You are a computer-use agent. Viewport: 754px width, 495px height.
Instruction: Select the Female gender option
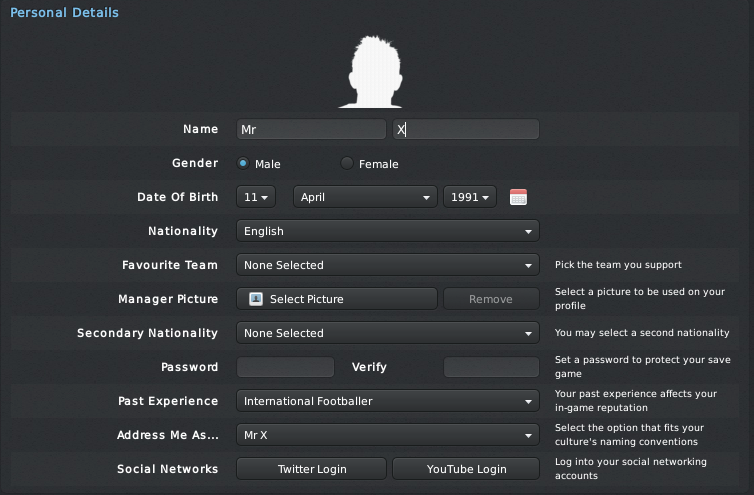[347, 164]
